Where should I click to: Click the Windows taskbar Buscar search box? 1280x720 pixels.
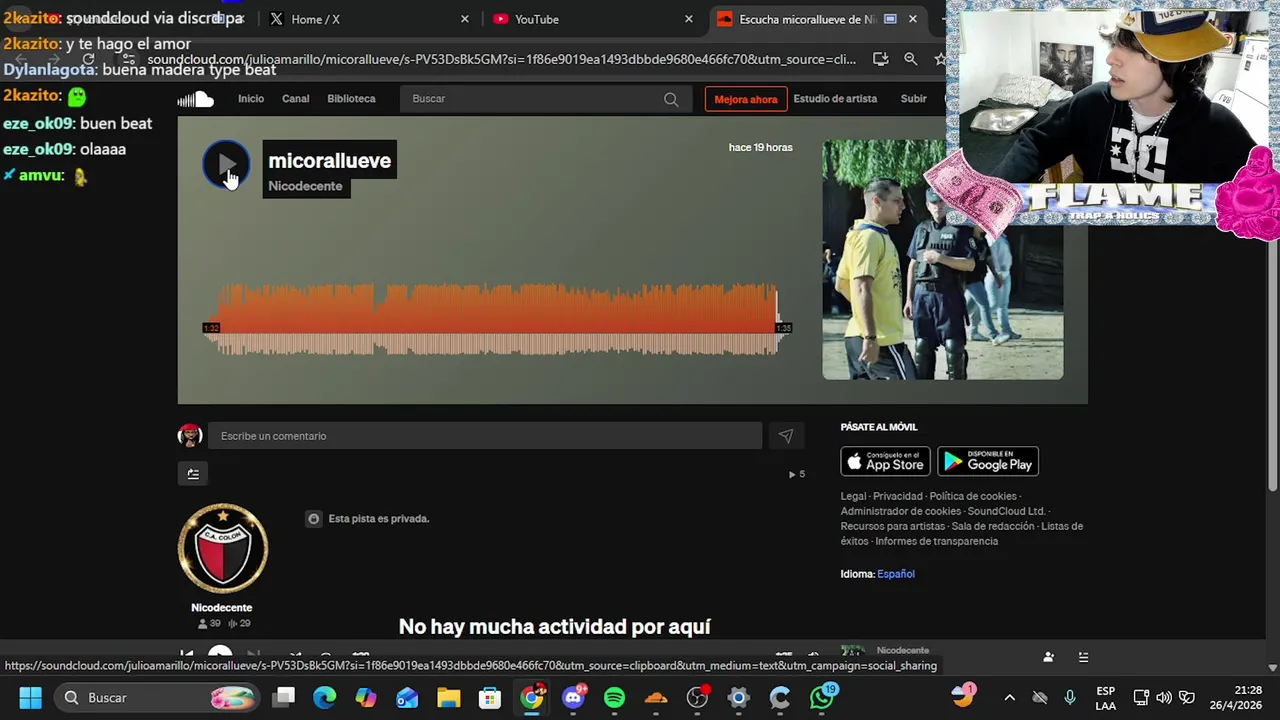tap(157, 697)
